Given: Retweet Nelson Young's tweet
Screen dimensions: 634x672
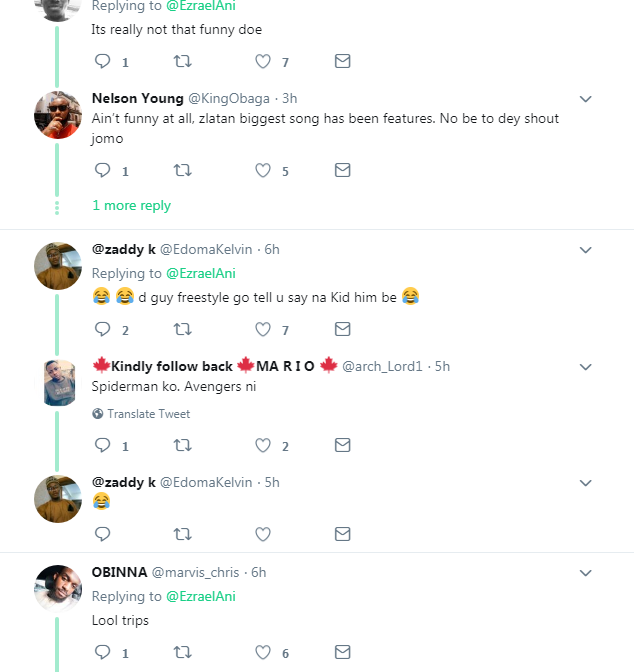Looking at the screenshot, I should click(x=183, y=171).
